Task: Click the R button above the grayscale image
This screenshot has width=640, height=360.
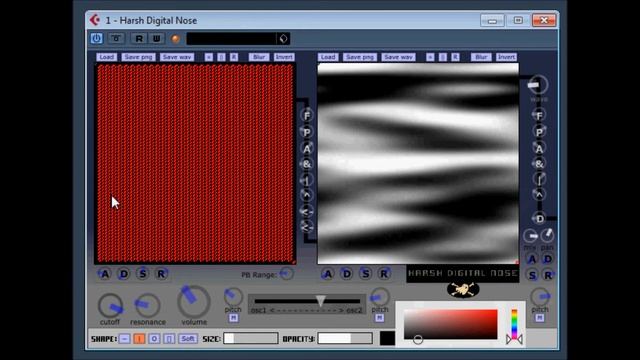Action: [x=456, y=57]
